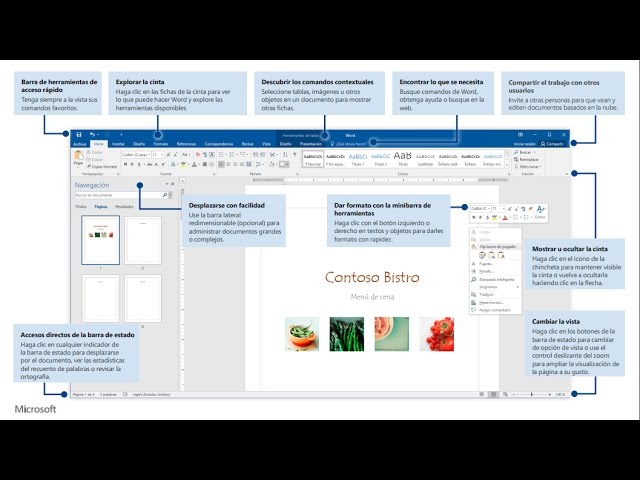The image size is (640, 480).
Task: Click the clear formatting eraser icon
Action: coord(198,155)
